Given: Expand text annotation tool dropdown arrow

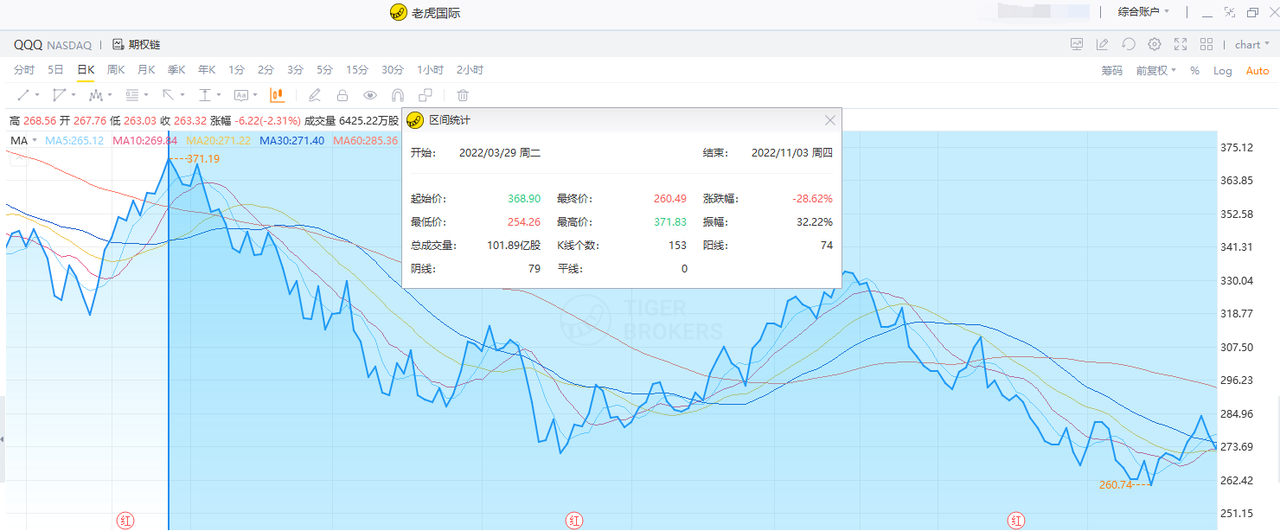Looking at the screenshot, I should pyautogui.click(x=256, y=95).
